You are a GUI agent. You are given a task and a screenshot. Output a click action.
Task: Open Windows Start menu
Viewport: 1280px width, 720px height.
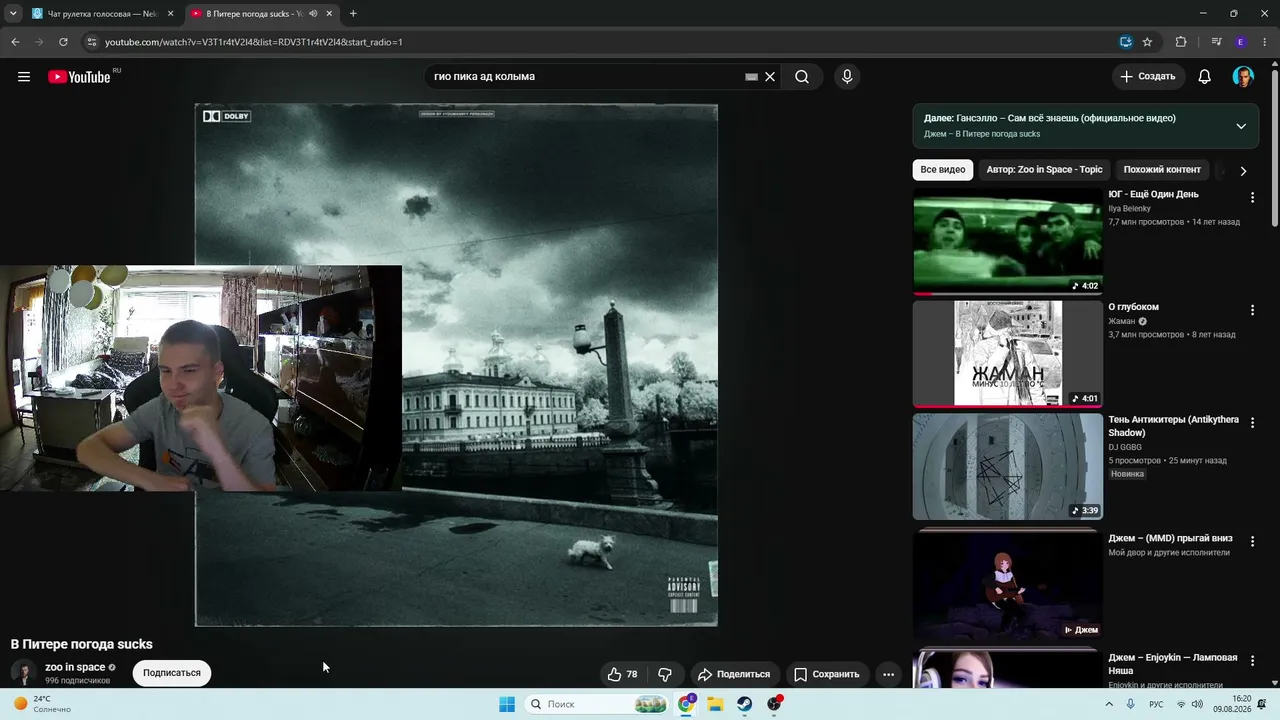click(507, 704)
